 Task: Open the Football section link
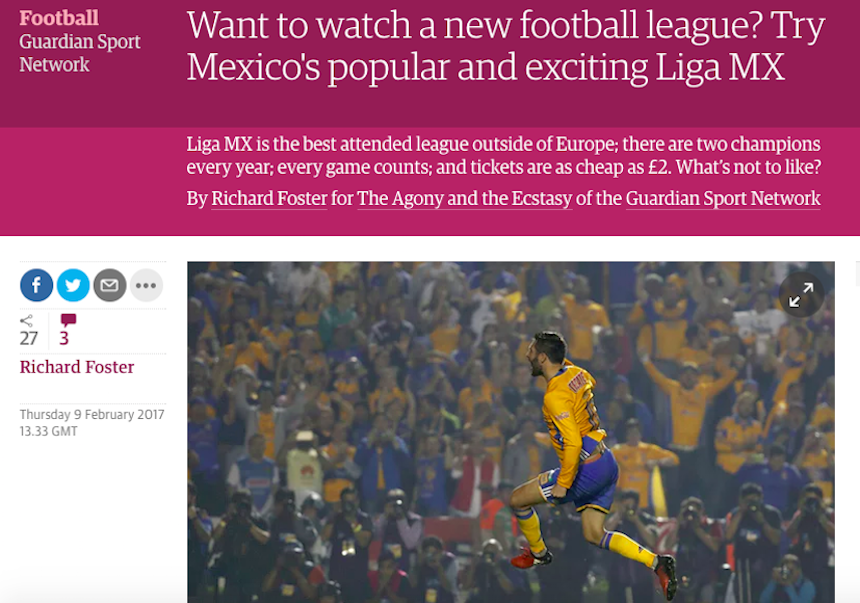tap(59, 18)
